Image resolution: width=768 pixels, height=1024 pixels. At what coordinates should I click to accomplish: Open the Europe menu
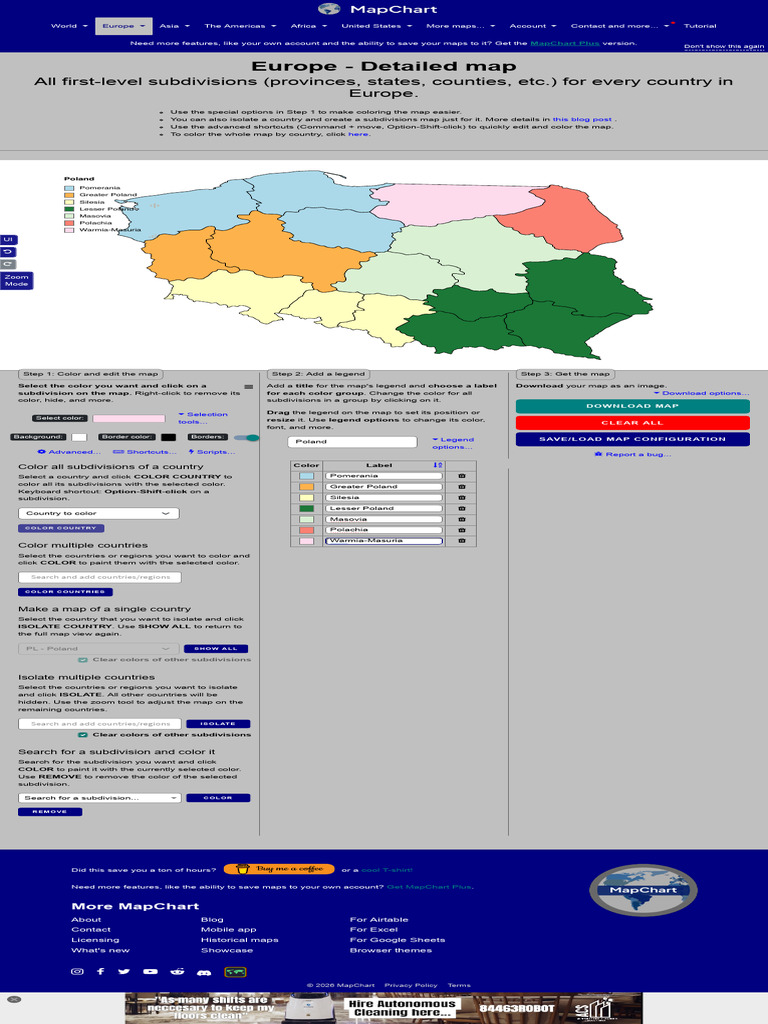pyautogui.click(x=123, y=26)
